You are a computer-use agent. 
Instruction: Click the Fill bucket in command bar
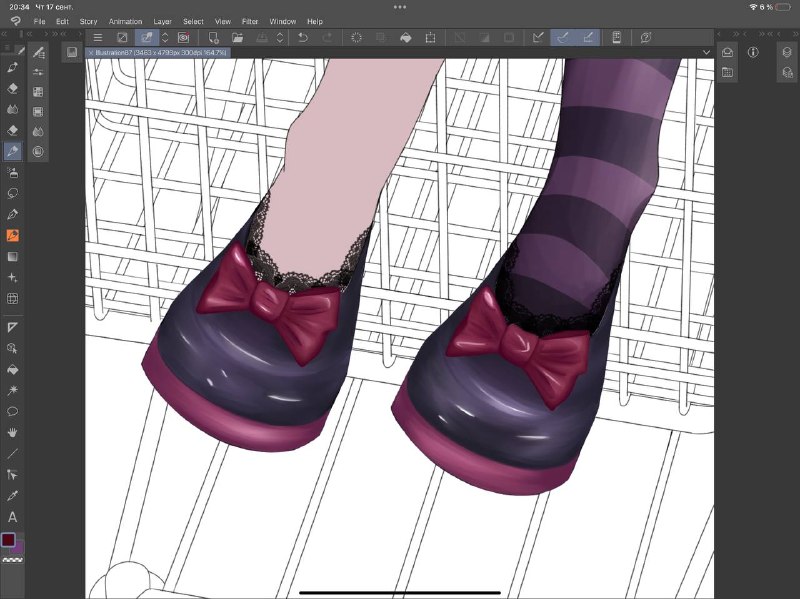[x=406, y=37]
